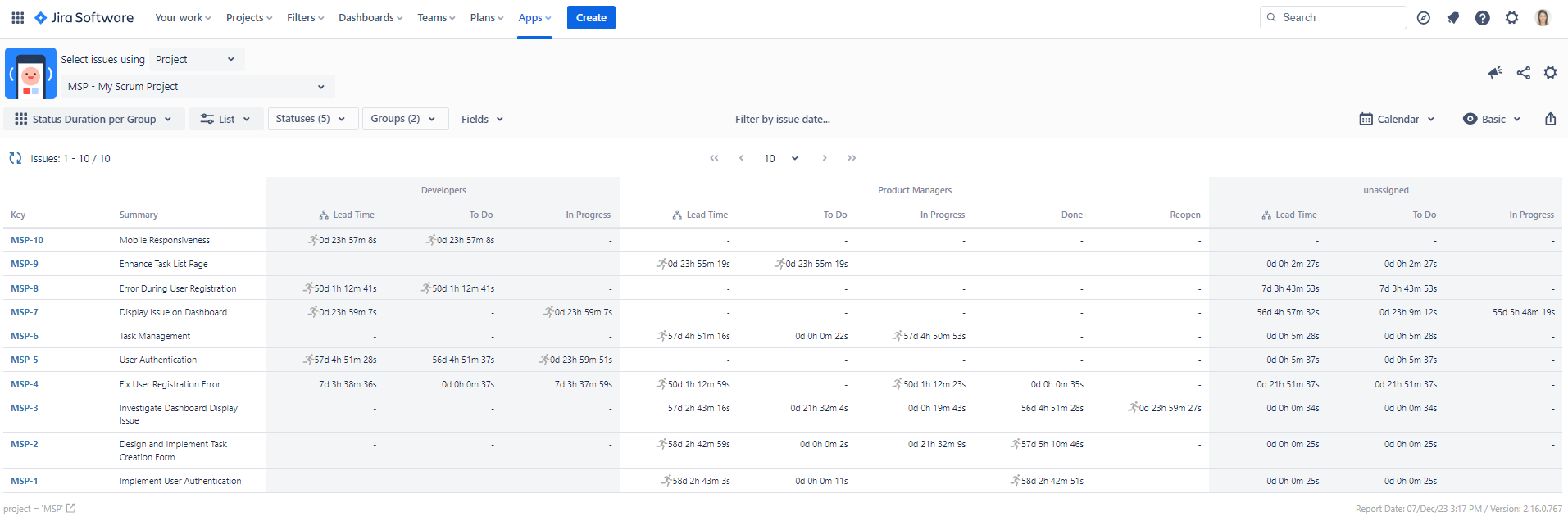The image size is (1568, 521).
Task: Open the MSP - My Scrum Project selector
Action: tap(197, 86)
